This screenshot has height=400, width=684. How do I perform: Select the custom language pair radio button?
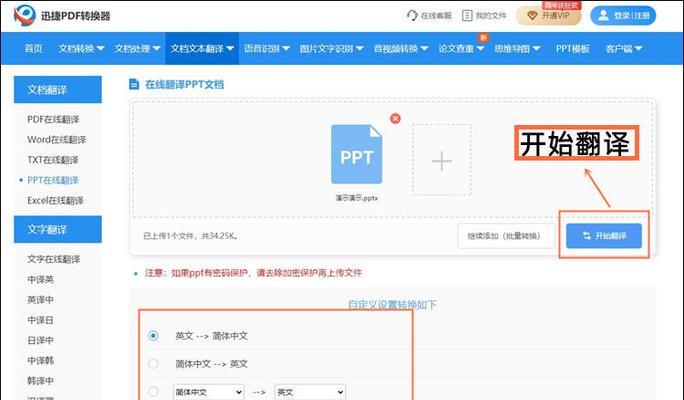(x=153, y=391)
